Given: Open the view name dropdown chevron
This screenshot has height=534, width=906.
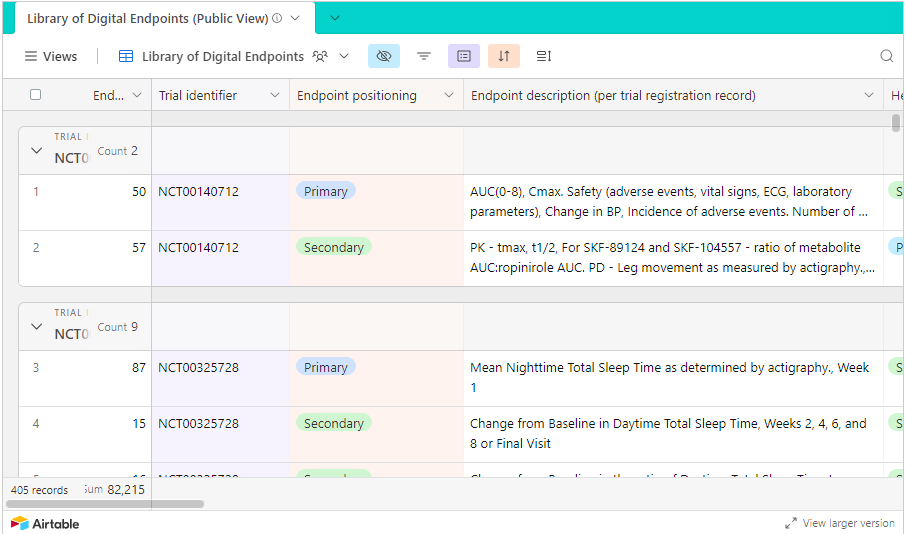Looking at the screenshot, I should 344,56.
